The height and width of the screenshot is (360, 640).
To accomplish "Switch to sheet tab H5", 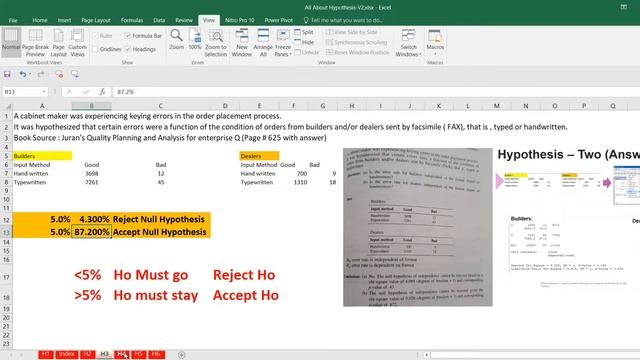I will pyautogui.click(x=139, y=354).
